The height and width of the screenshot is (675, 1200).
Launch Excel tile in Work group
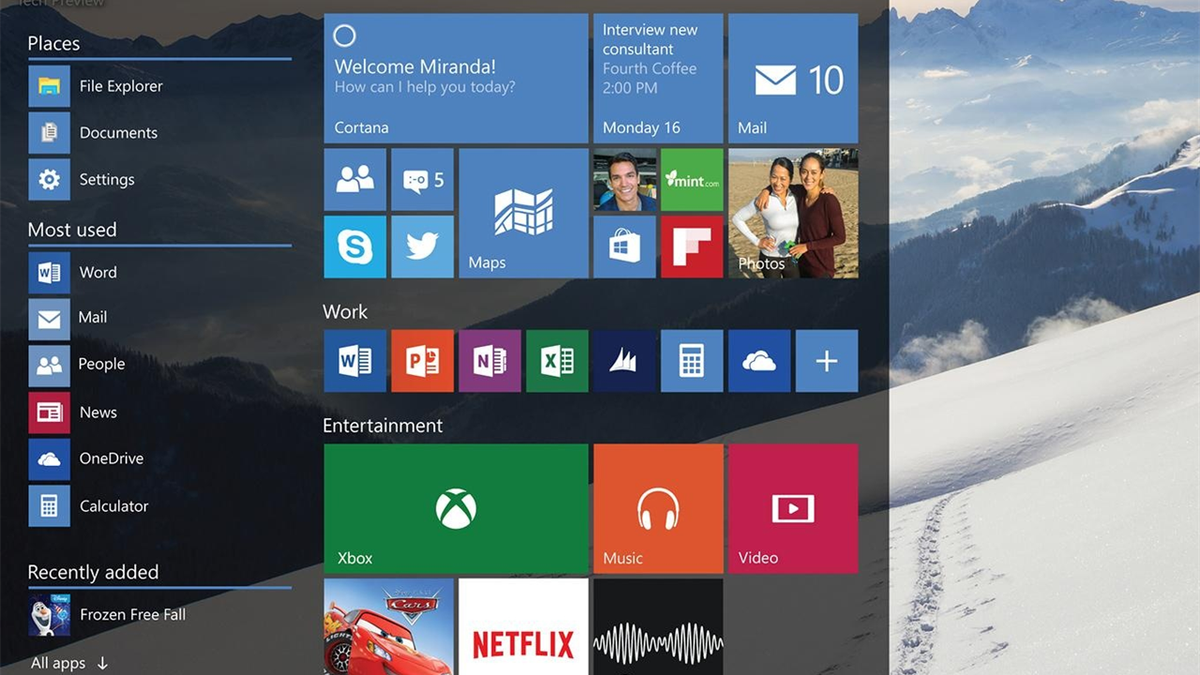(557, 361)
